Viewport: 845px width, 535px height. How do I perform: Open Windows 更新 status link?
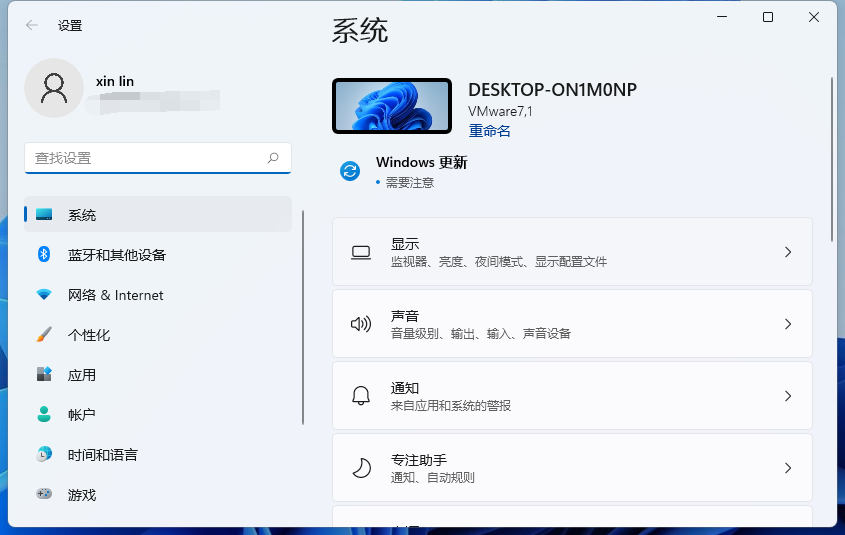[x=421, y=163]
